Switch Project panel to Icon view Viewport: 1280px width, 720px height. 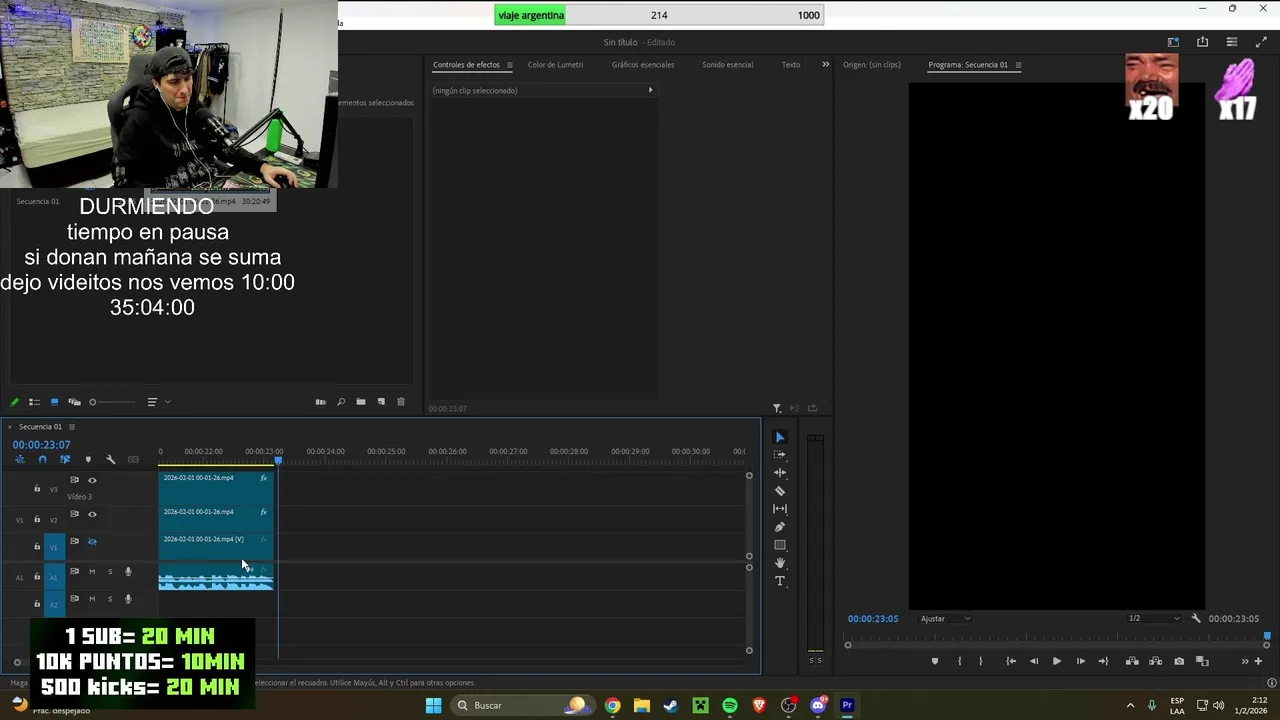click(x=54, y=402)
